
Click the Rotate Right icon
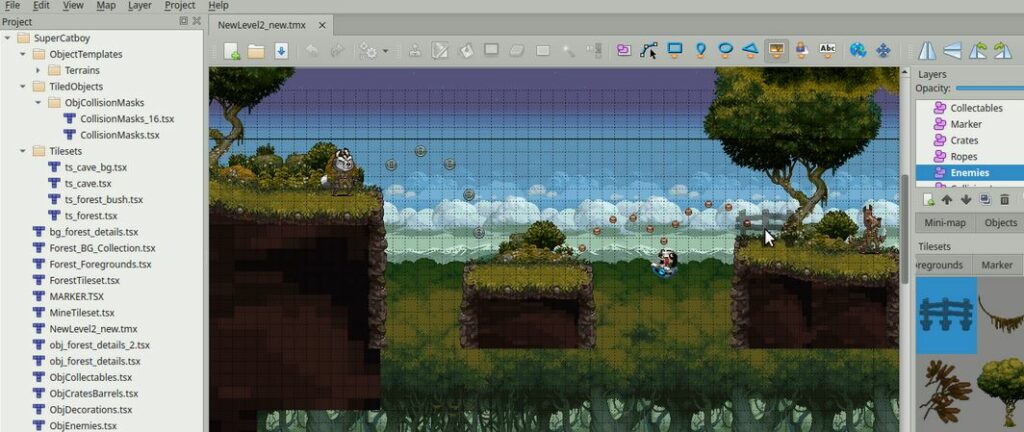pos(1002,51)
